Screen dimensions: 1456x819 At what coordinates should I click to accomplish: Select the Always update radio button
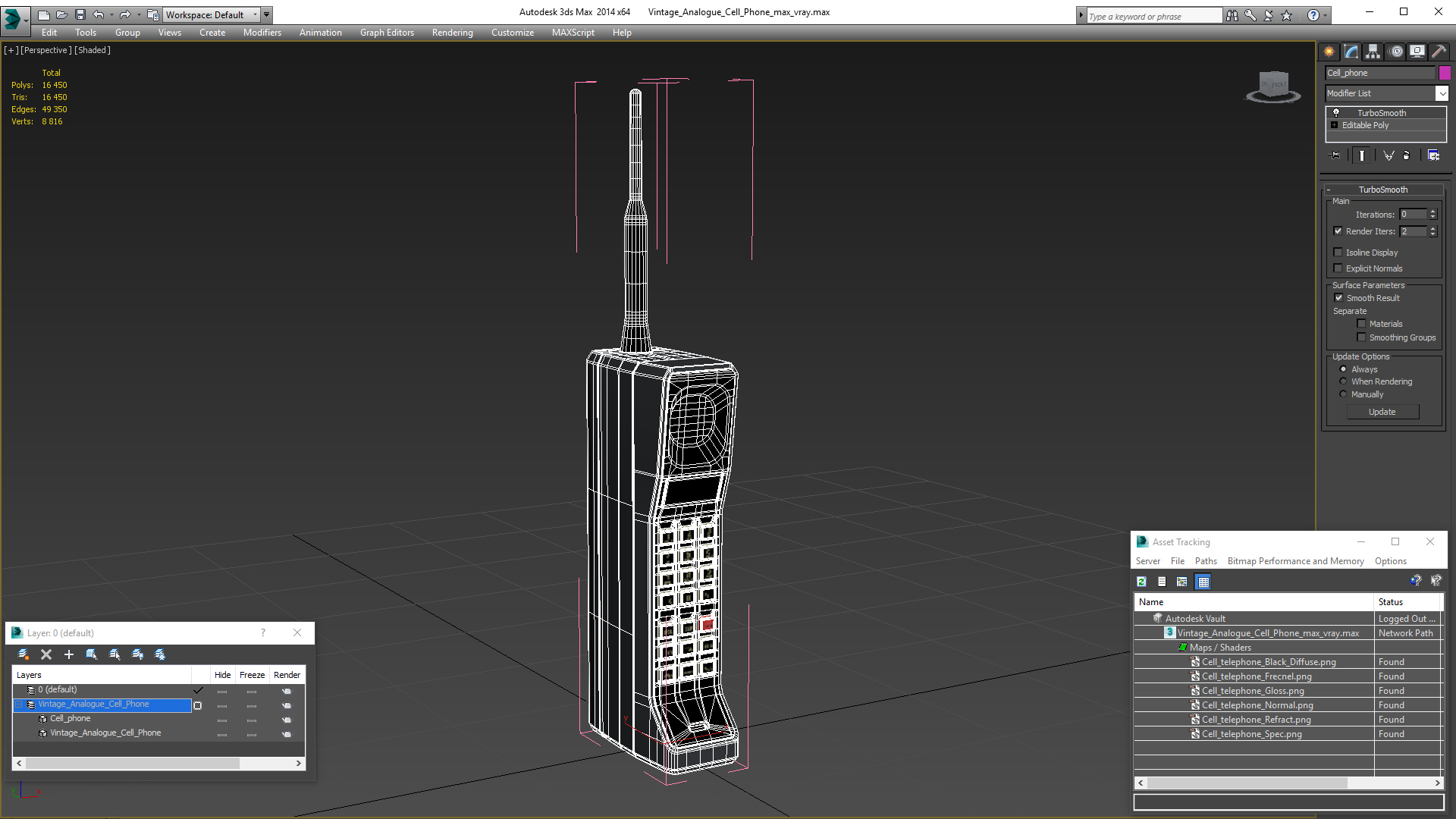click(1344, 369)
